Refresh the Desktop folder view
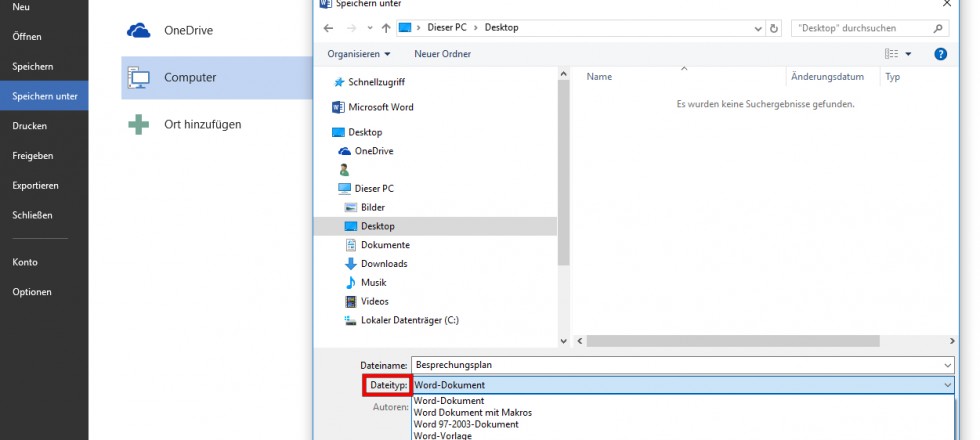This screenshot has height=440, width=980. pos(774,28)
